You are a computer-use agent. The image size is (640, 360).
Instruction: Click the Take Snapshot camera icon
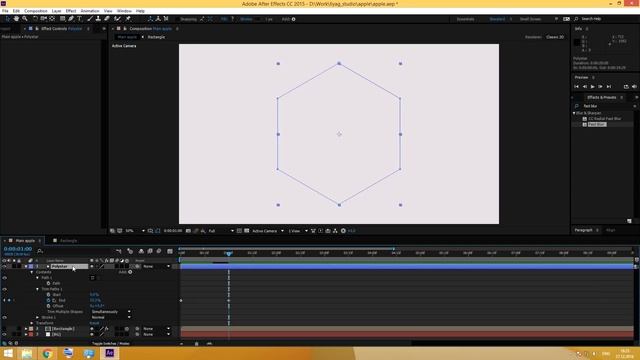tap(188, 231)
